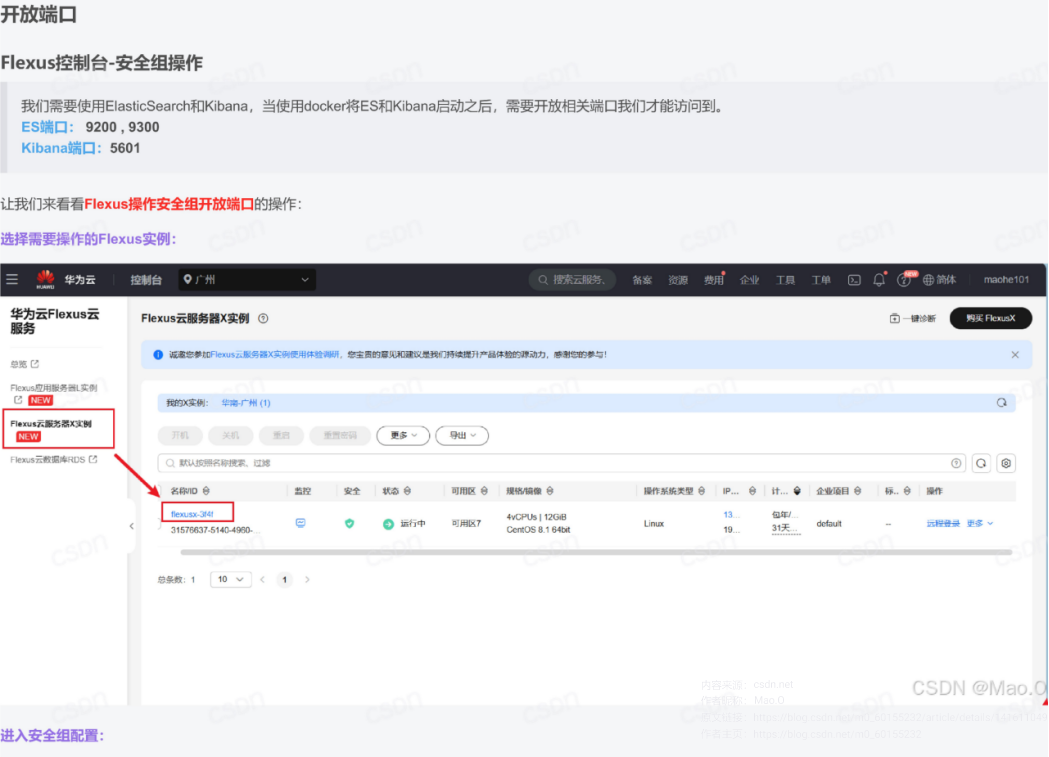Click the sort icon on 操作系统类型 column
The height and width of the screenshot is (757, 1049).
pyautogui.click(x=702, y=491)
